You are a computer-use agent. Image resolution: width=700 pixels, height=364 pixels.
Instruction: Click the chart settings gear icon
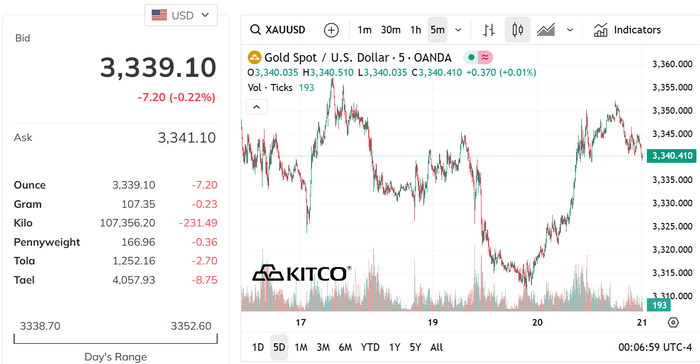point(673,322)
